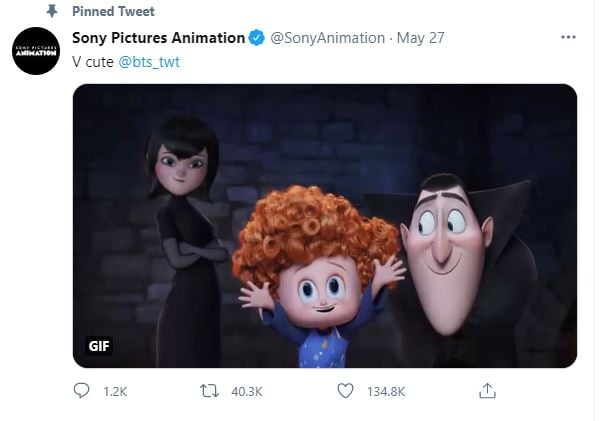Click the pin icon beside Pinned Tweet
600x421 pixels.
click(52, 11)
